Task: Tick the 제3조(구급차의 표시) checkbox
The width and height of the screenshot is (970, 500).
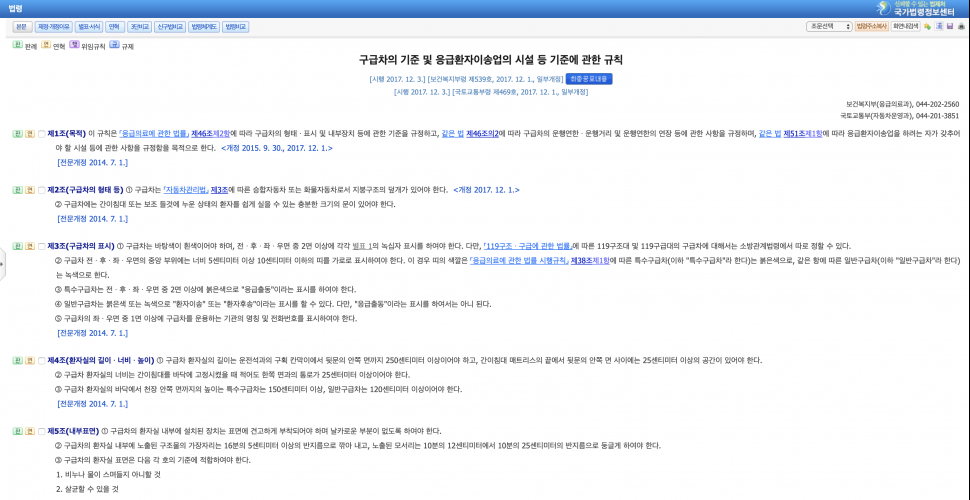Action: pyautogui.click(x=40, y=246)
